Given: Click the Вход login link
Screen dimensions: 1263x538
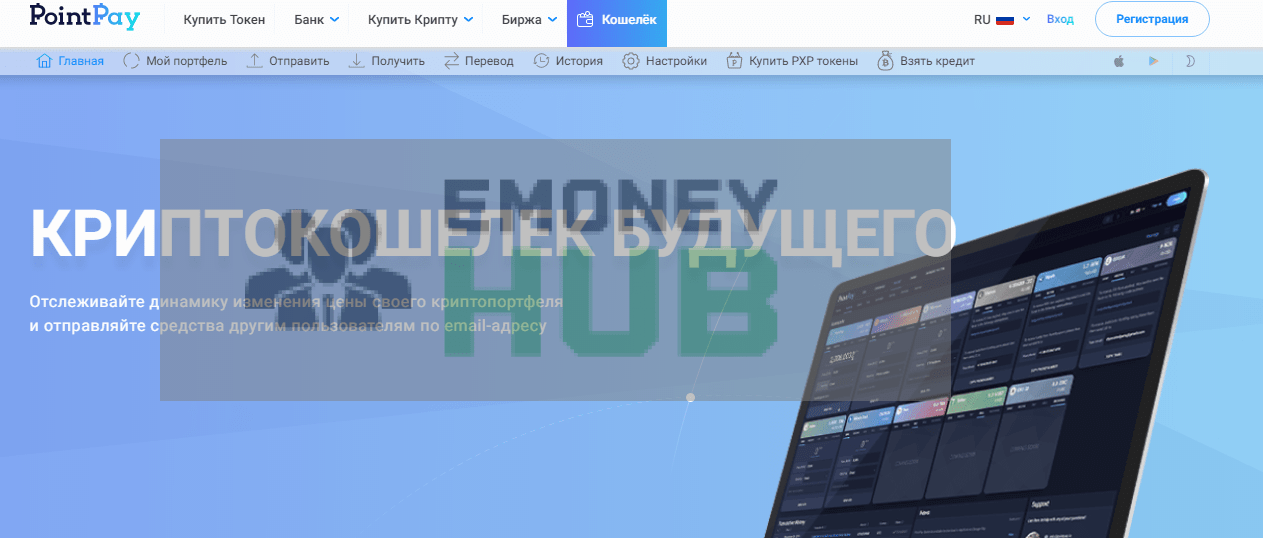Looking at the screenshot, I should pyautogui.click(x=1060, y=19).
